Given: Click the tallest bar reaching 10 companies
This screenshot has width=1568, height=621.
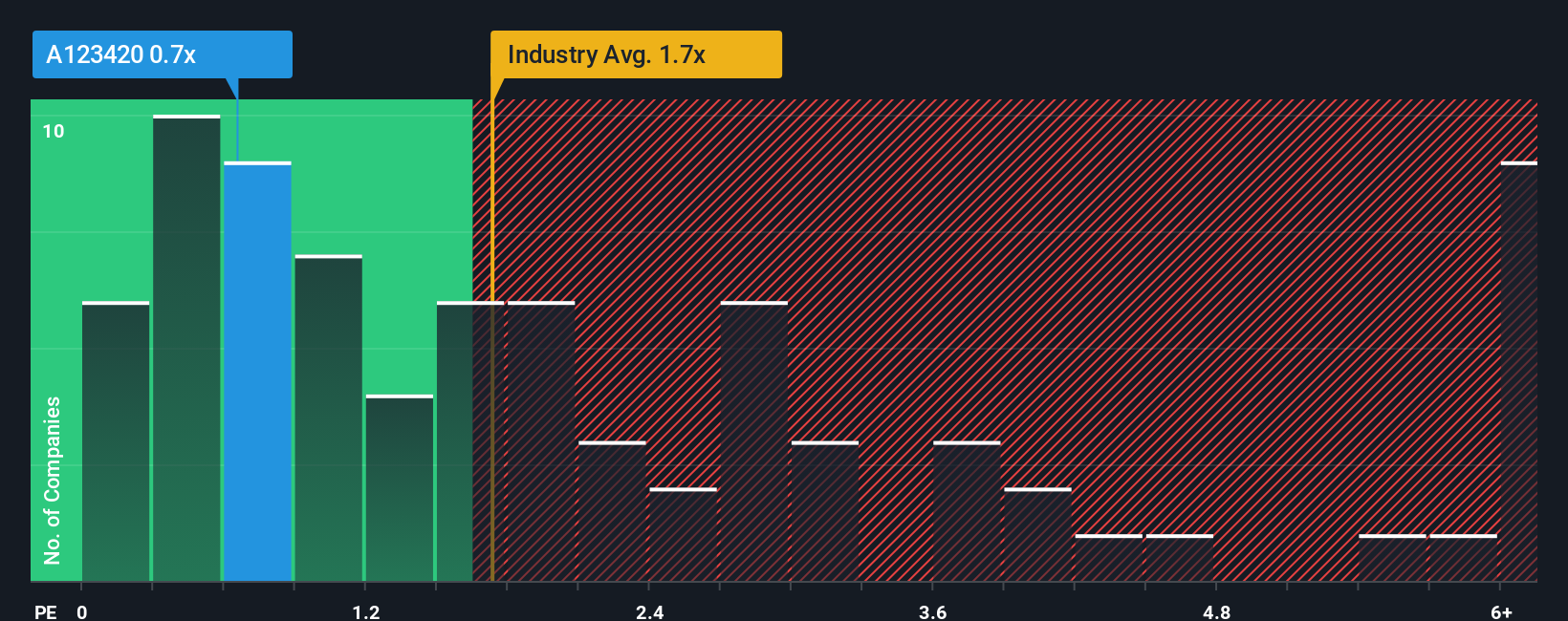Looking at the screenshot, I should [x=186, y=349].
